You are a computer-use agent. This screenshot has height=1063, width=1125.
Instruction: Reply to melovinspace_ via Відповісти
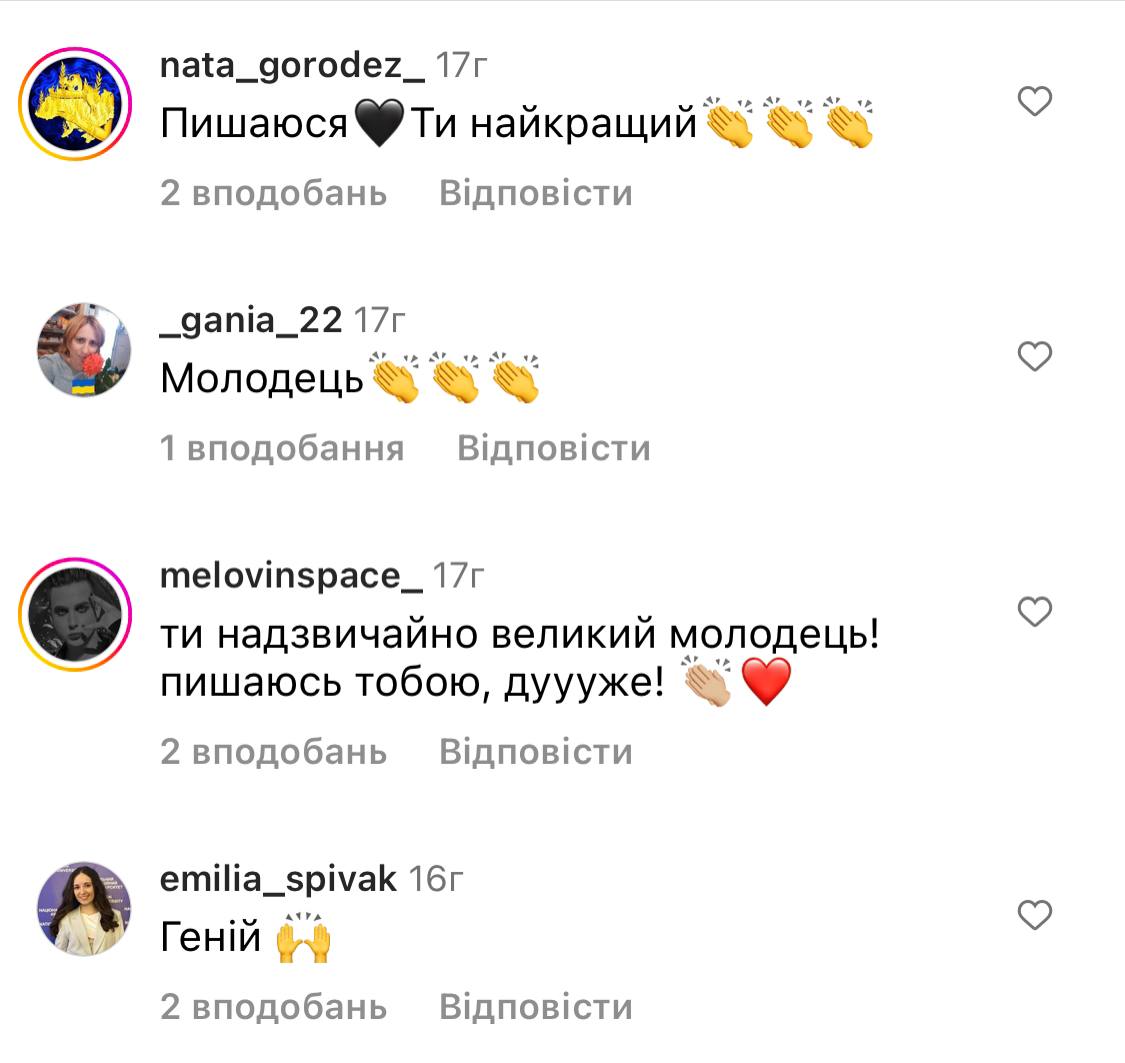coord(536,752)
